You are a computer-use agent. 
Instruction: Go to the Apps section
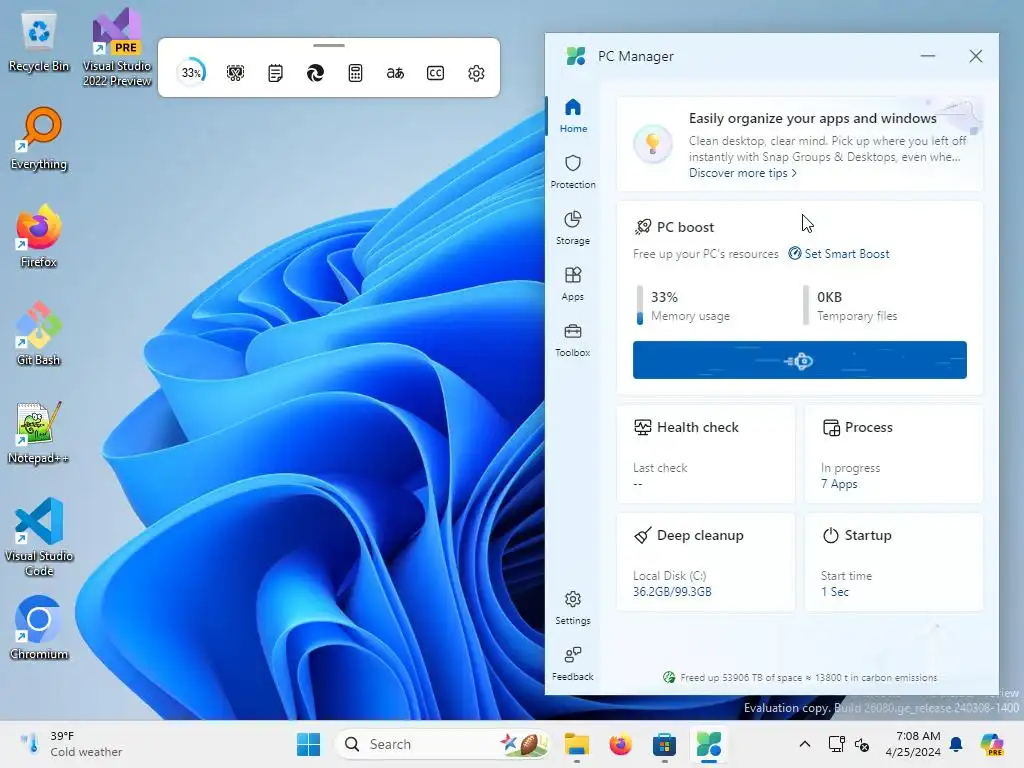click(573, 284)
